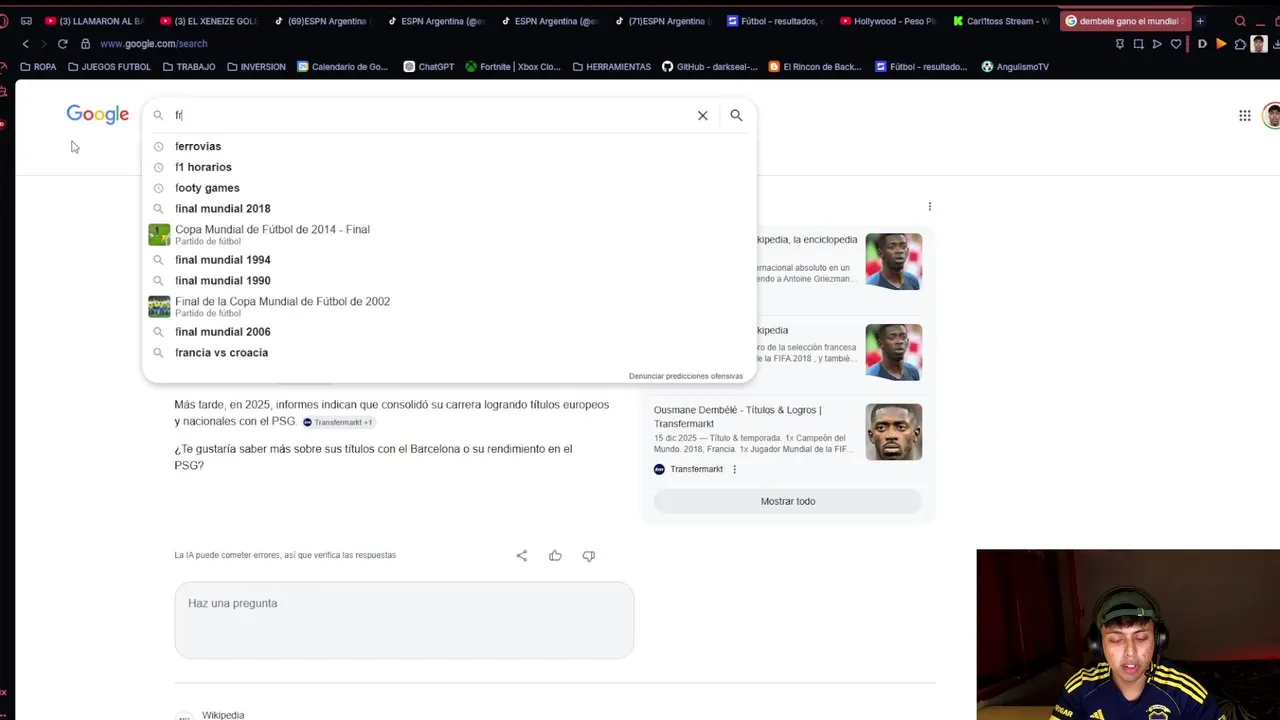Open the INVERSION bookmarks folder
This screenshot has height=720, width=1280.
tap(256, 67)
